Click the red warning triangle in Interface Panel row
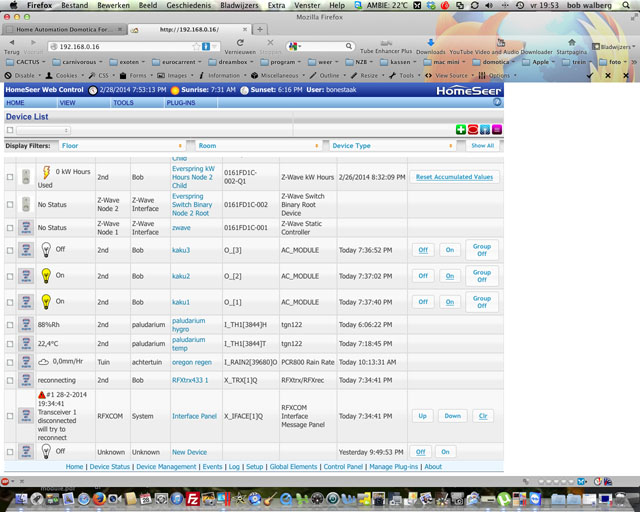 tap(41, 395)
